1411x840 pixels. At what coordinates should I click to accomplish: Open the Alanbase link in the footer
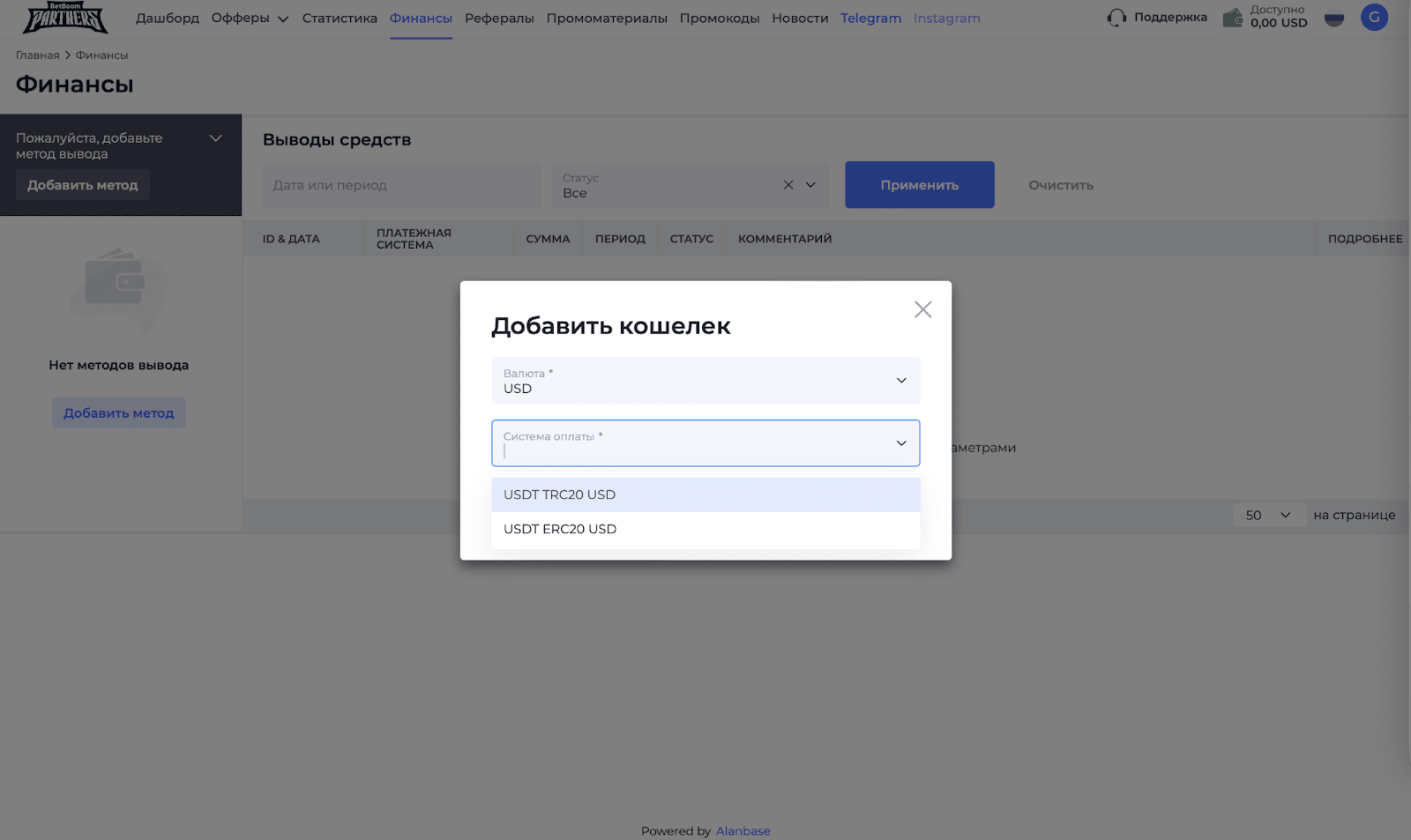742,830
